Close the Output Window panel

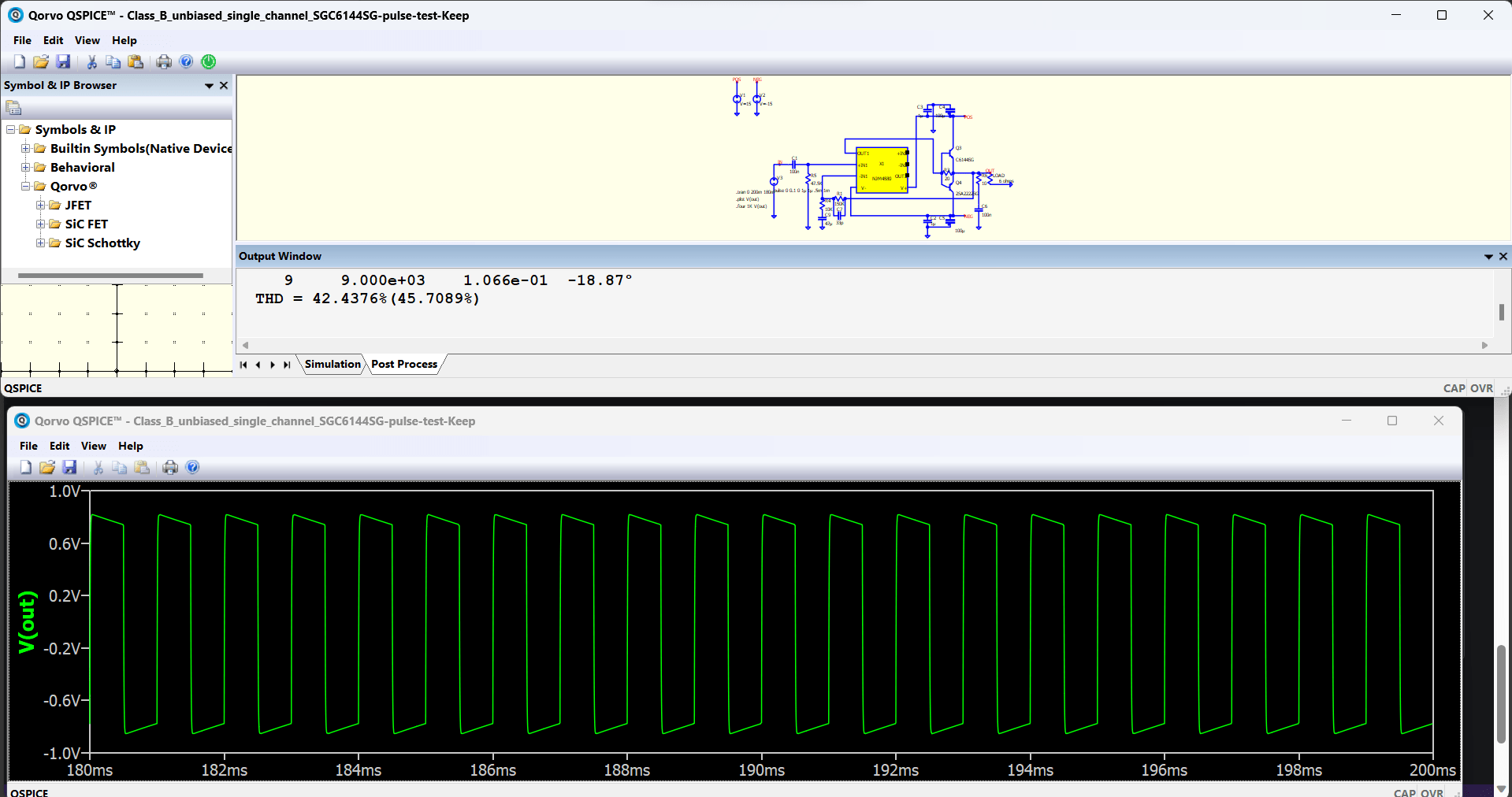pyautogui.click(x=1503, y=256)
